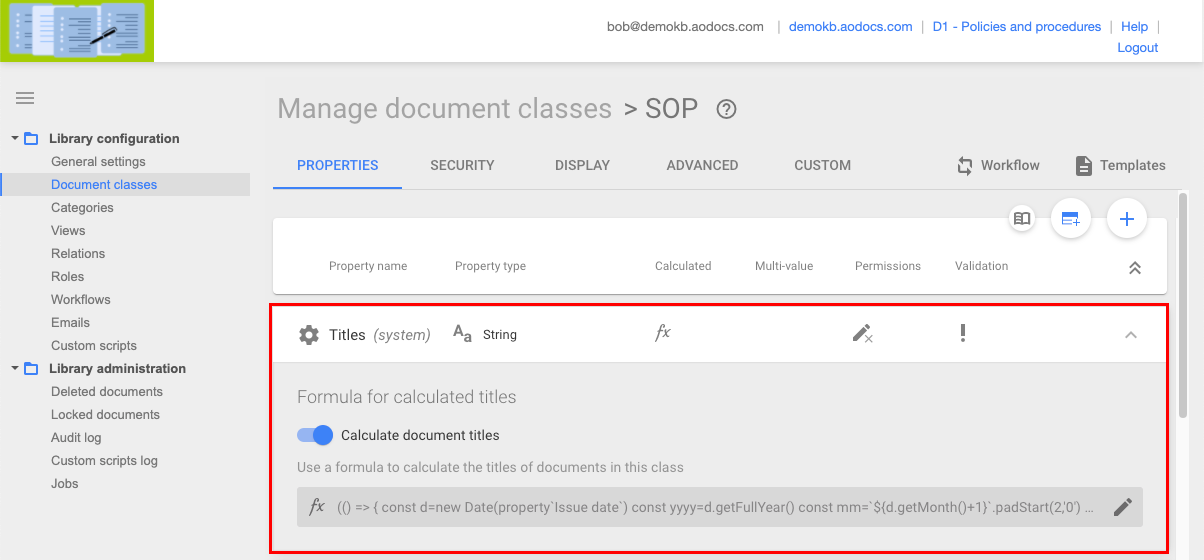Collapse the Library administration tree arrow
This screenshot has width=1204, height=560.
coord(15,368)
